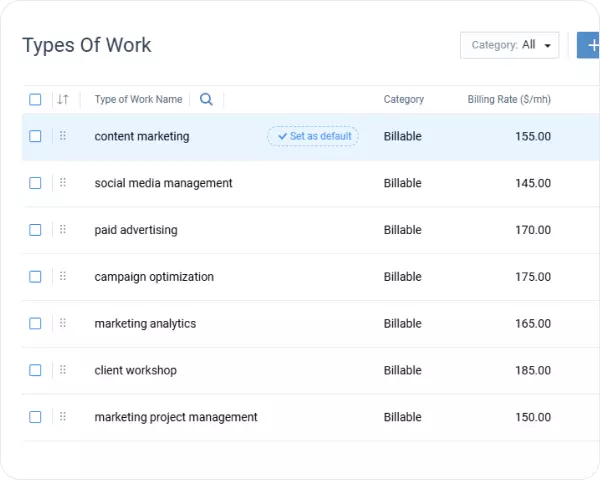Select the campaign optimization name
The width and height of the screenshot is (600, 480).
click(x=154, y=277)
